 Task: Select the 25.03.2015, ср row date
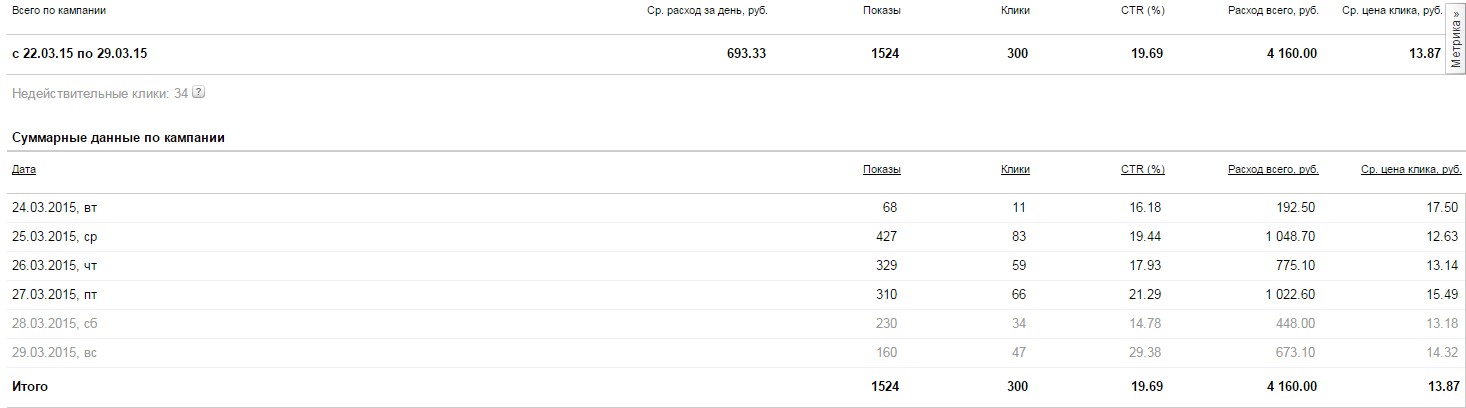click(54, 237)
